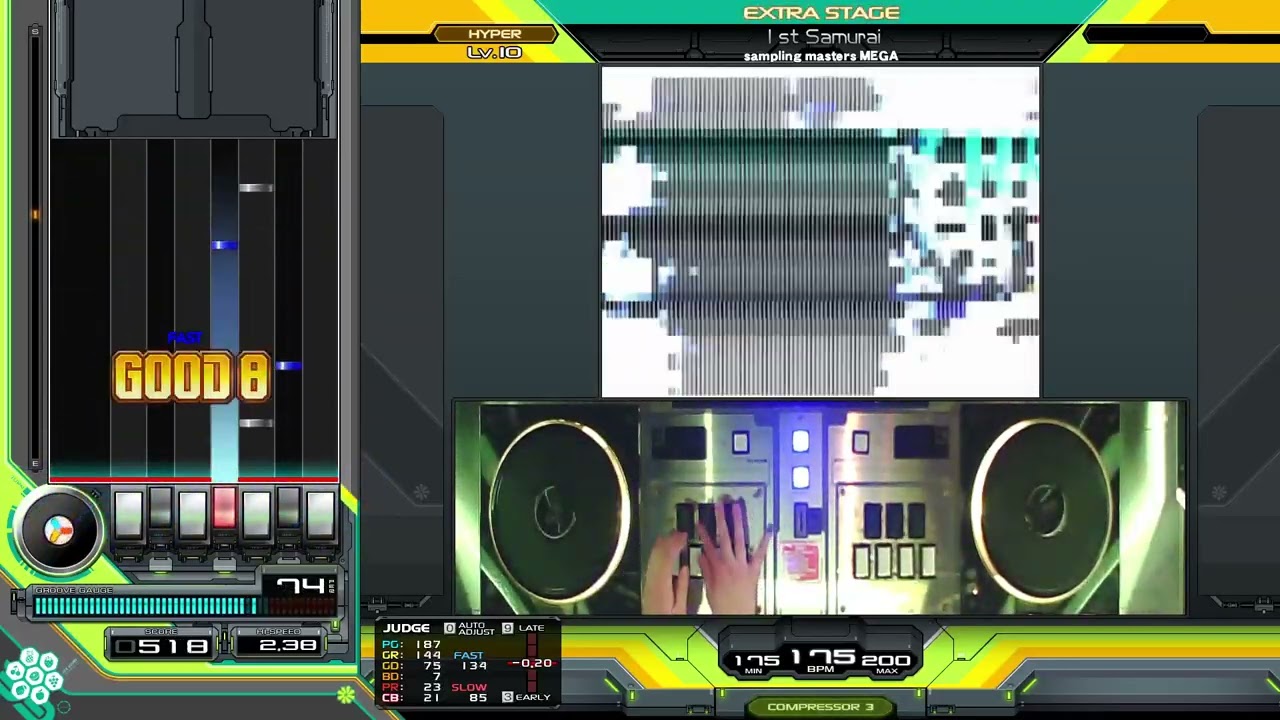
Task: Click the turntable scratch disc icon
Action: pyautogui.click(x=58, y=531)
